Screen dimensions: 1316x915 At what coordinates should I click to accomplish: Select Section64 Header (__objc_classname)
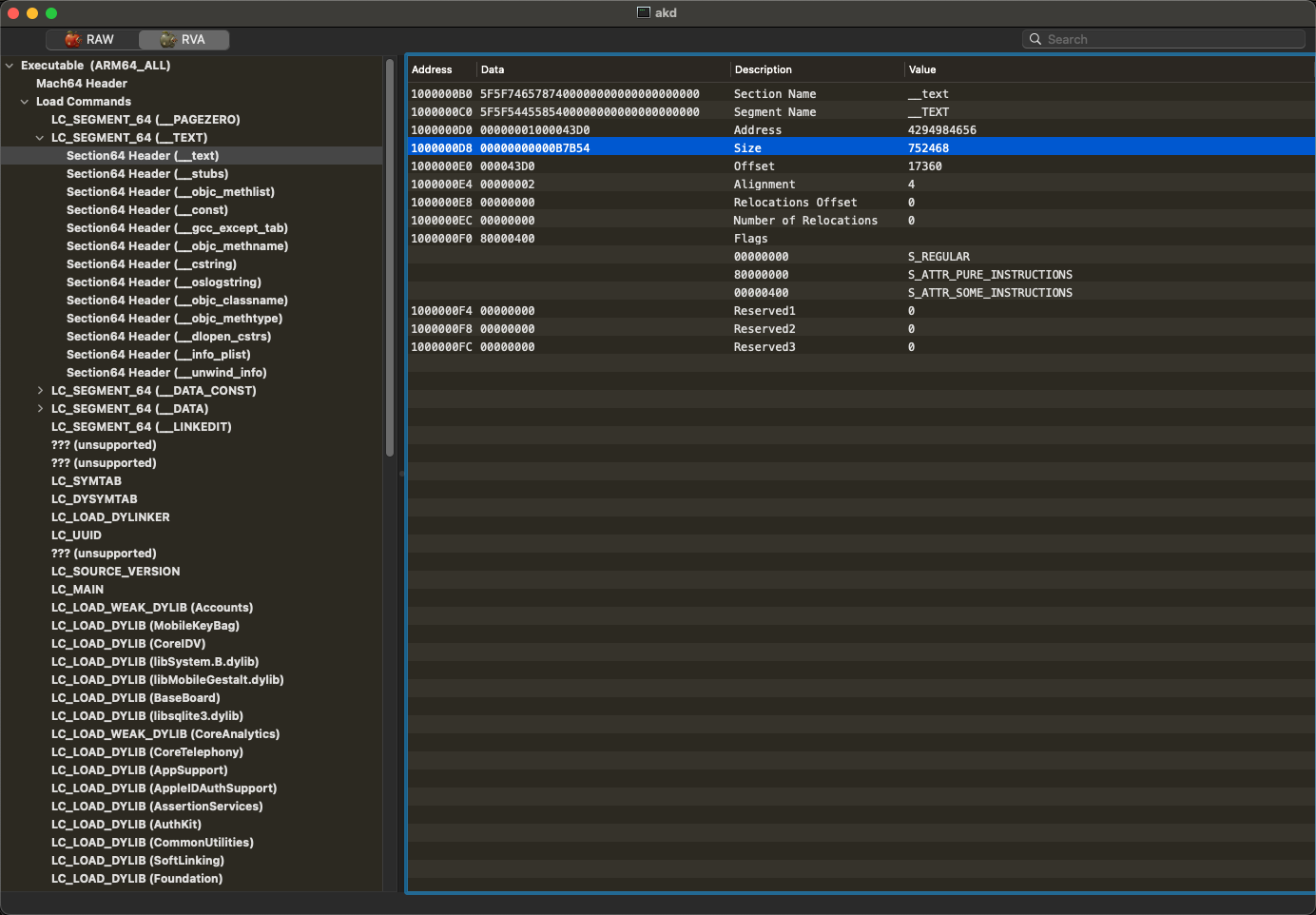(177, 301)
